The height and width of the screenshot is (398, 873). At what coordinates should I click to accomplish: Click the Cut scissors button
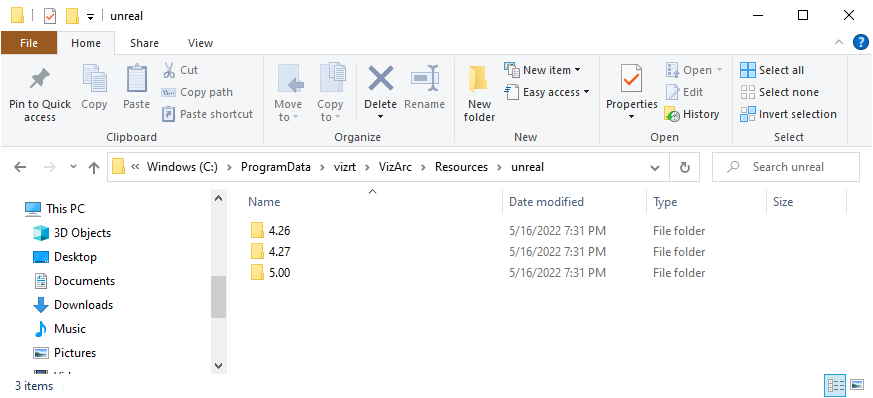click(x=180, y=70)
